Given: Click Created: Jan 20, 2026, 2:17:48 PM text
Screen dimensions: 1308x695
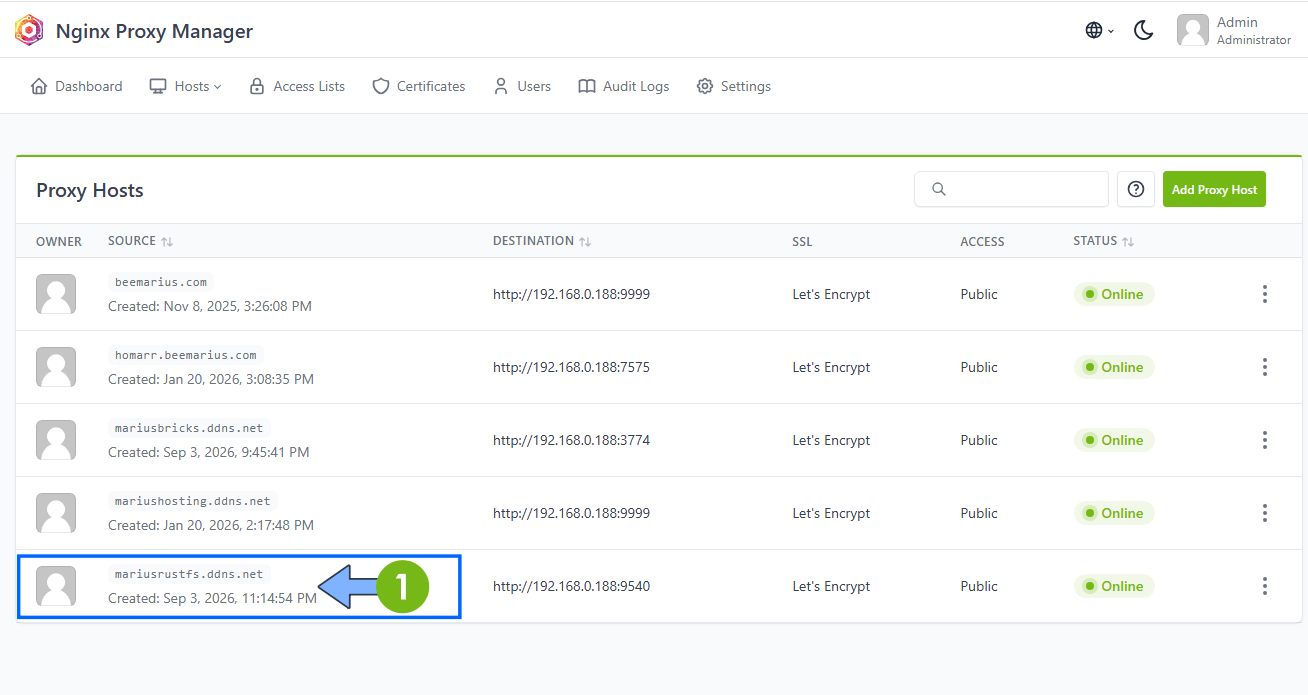Looking at the screenshot, I should click(x=211, y=525).
